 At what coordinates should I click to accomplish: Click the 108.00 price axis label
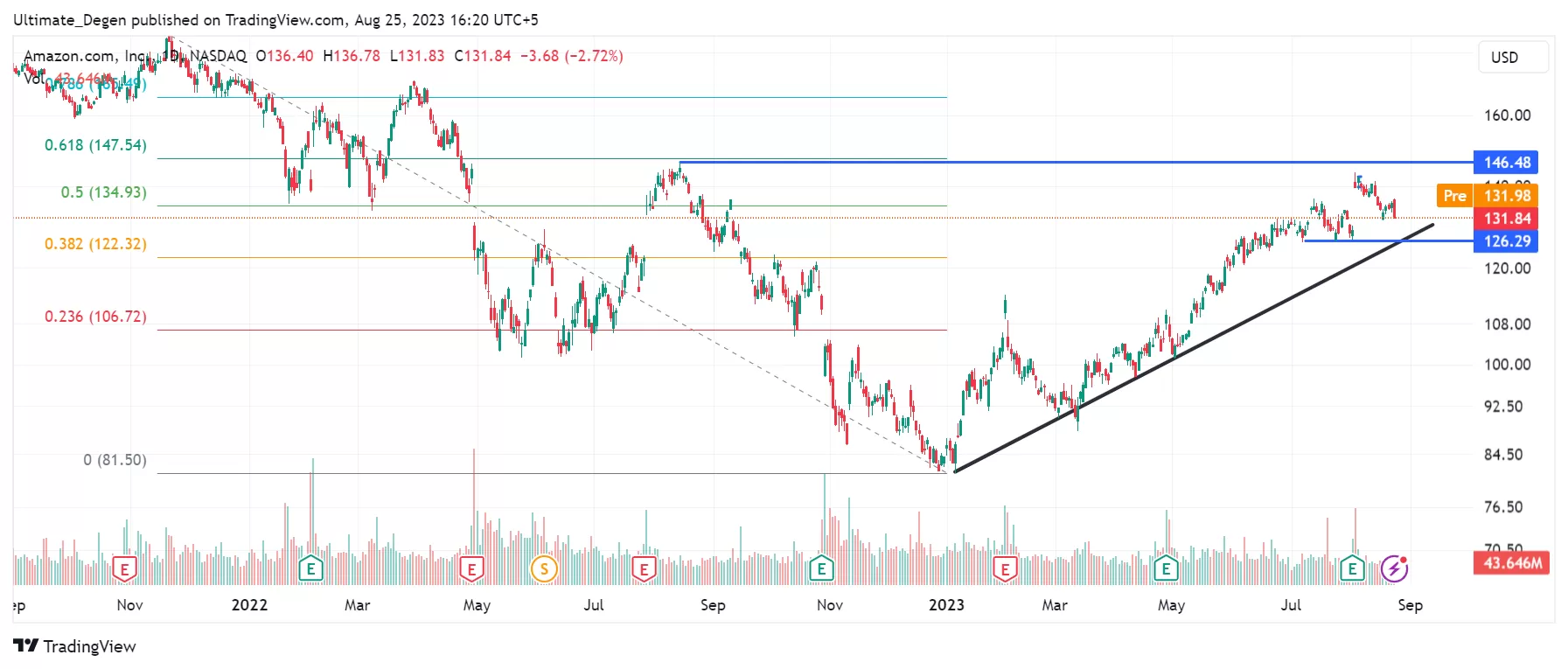(x=1508, y=324)
